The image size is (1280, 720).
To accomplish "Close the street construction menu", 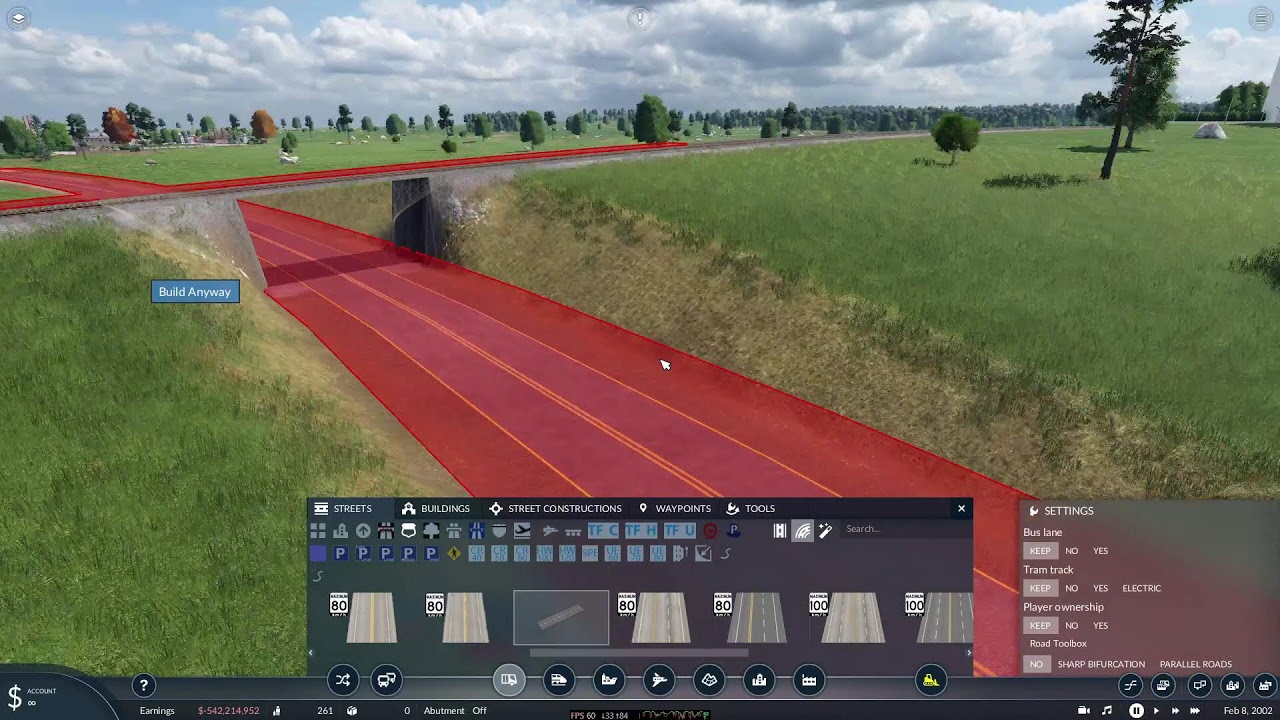I will (962, 508).
